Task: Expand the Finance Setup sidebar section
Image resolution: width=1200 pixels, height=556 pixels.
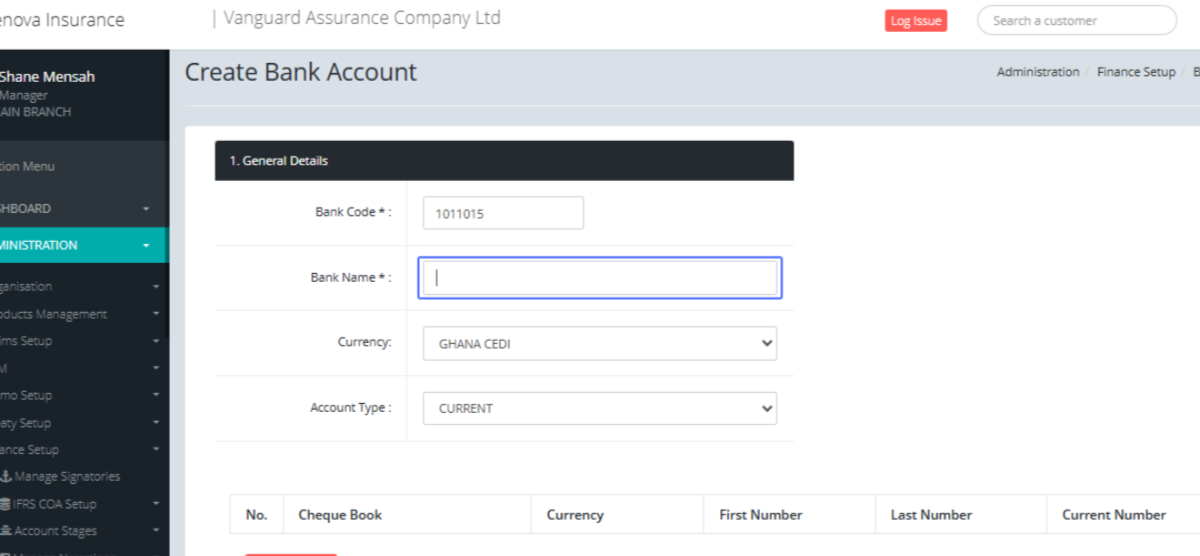Action: coord(80,450)
